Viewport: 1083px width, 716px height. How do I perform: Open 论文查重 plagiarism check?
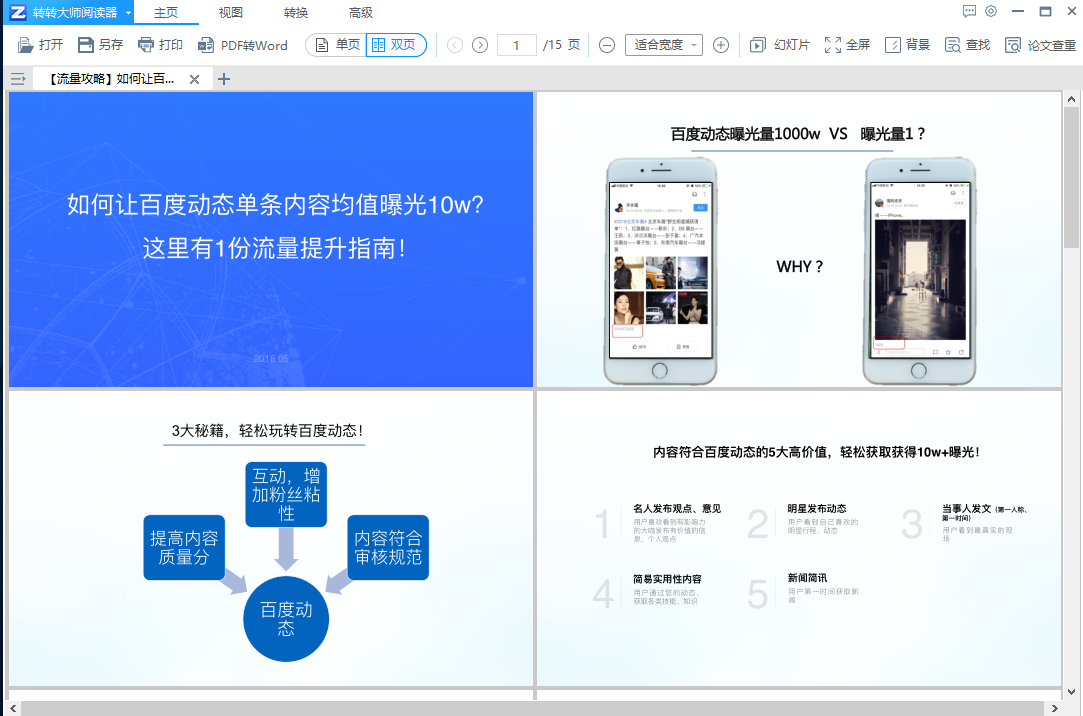[x=1040, y=45]
